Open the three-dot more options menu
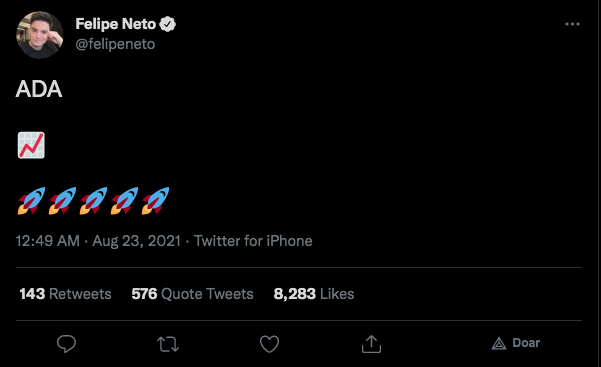 point(572,24)
